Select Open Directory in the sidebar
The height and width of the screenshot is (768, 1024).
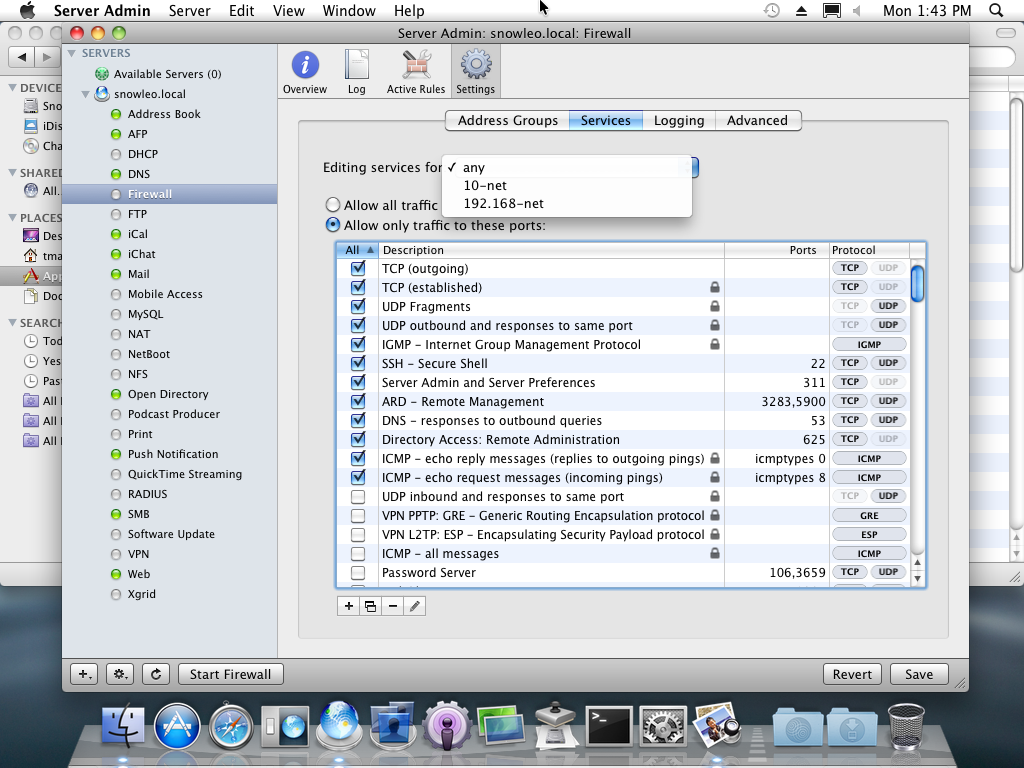click(x=168, y=394)
